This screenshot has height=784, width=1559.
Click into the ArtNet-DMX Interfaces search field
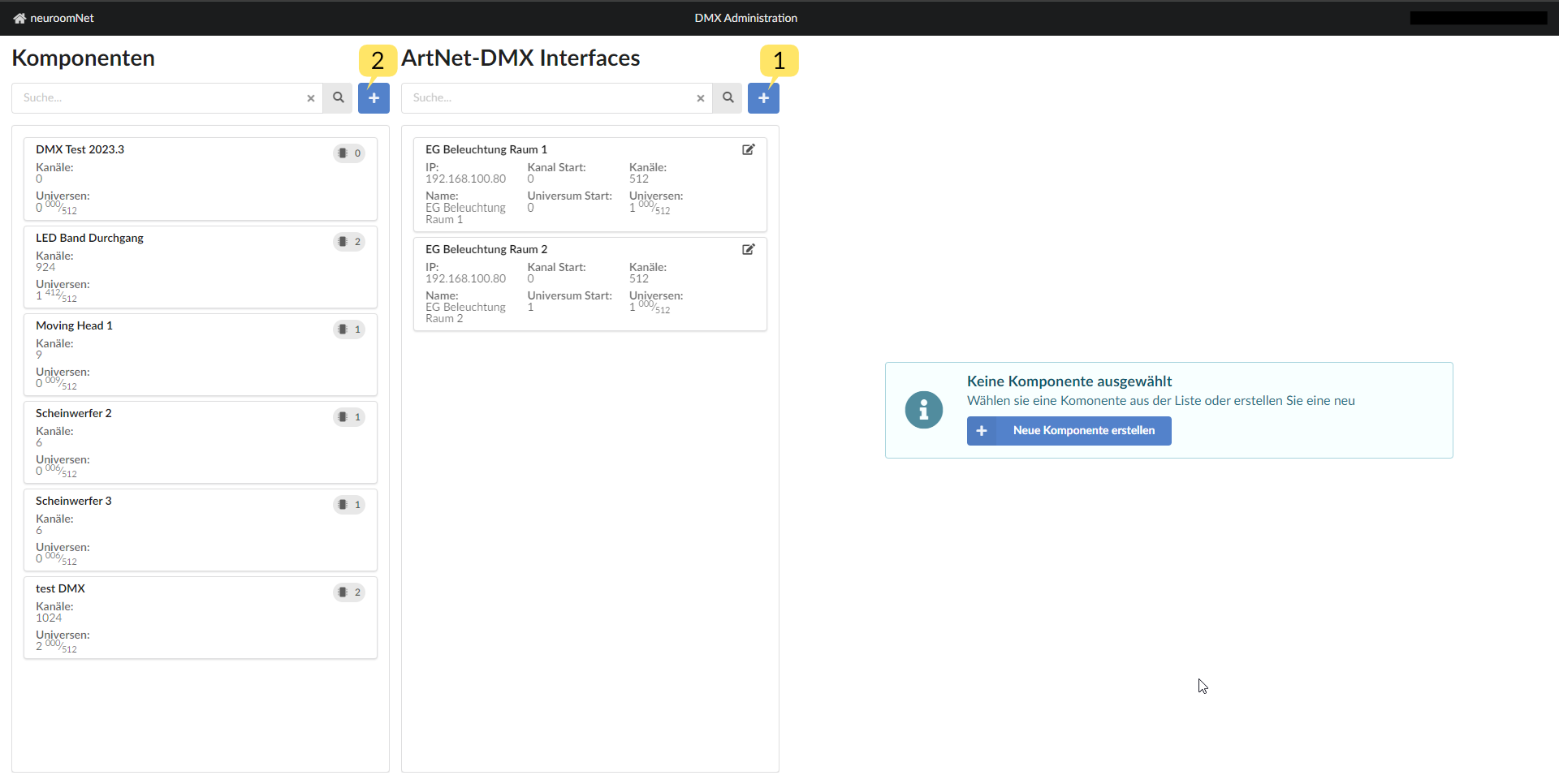click(552, 97)
